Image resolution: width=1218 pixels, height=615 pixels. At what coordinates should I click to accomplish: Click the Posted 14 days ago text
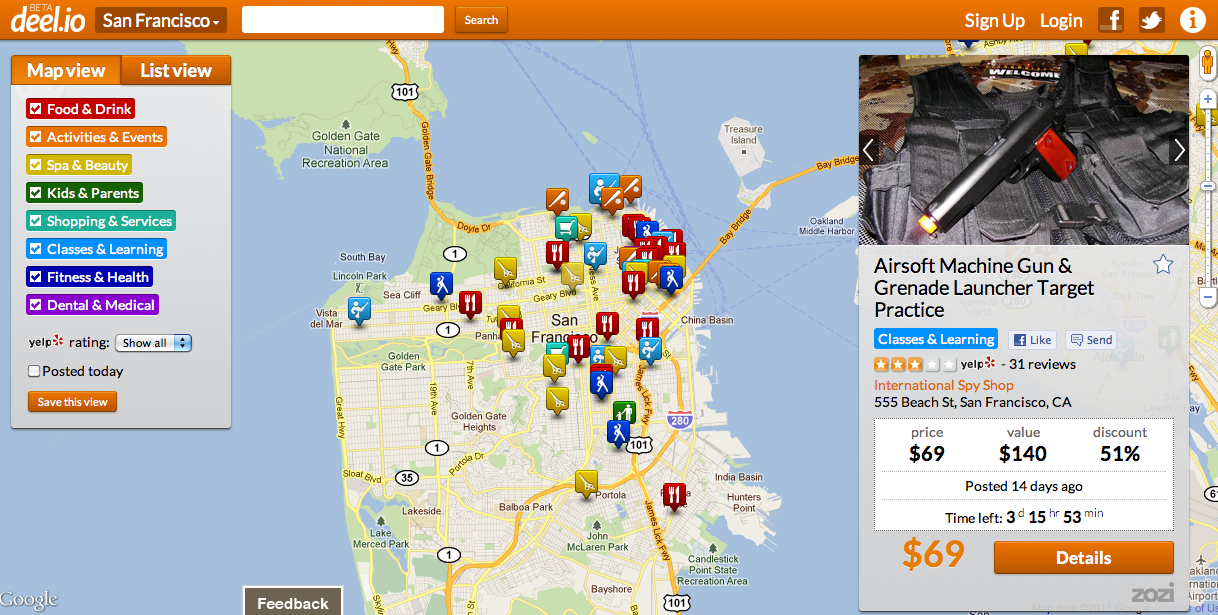1024,486
